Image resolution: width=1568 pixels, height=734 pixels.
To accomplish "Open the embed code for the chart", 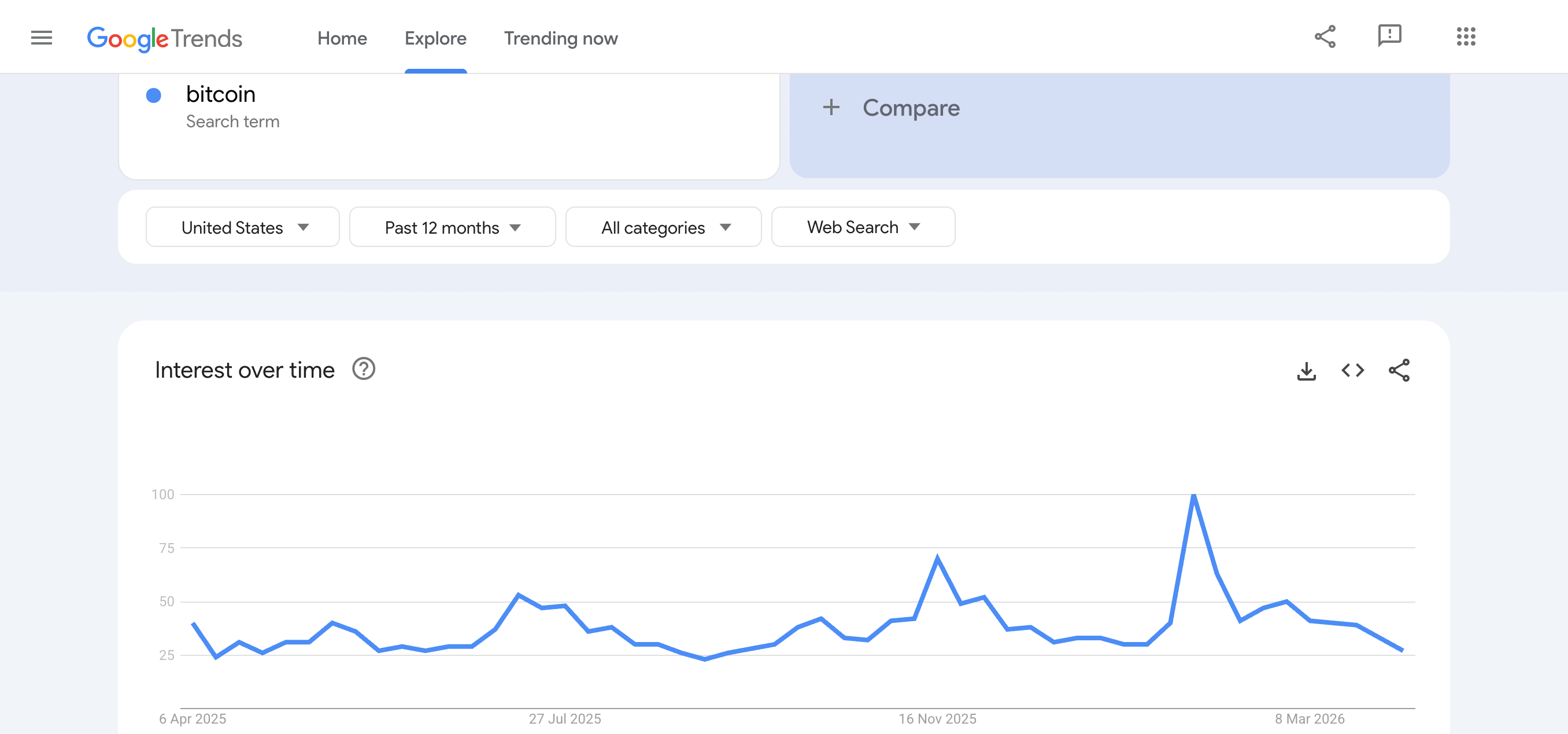I will click(x=1352, y=370).
